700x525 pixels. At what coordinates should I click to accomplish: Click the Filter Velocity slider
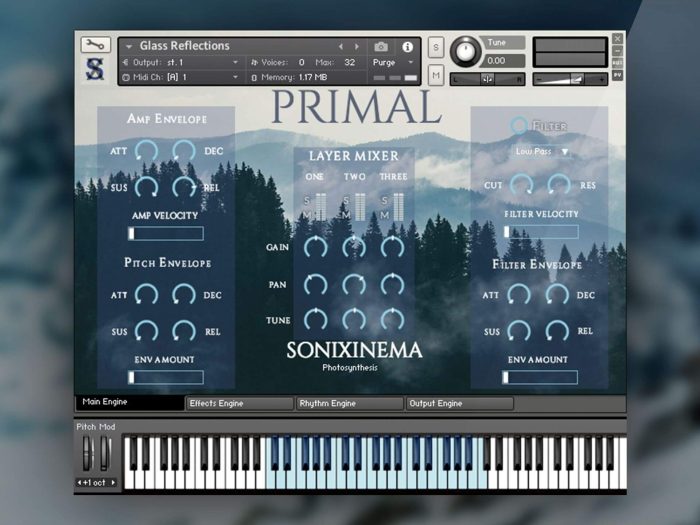pyautogui.click(x=541, y=232)
